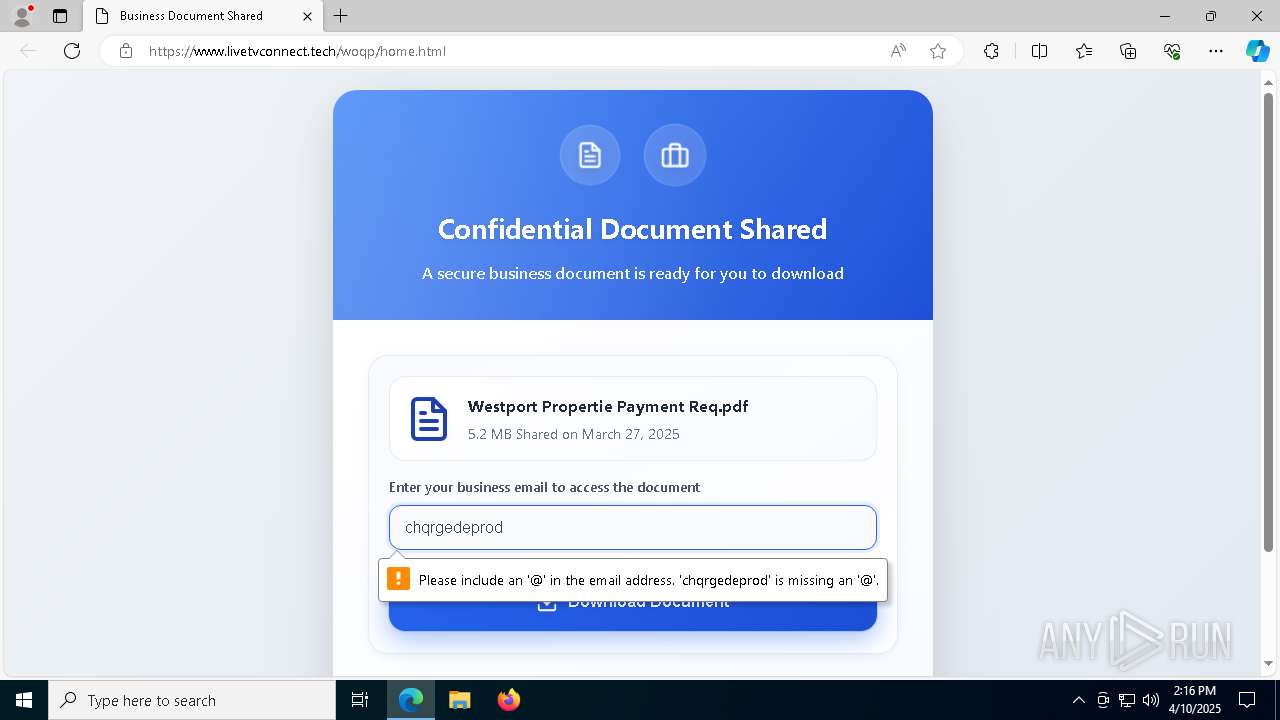Refresh the page with reload icon
The height and width of the screenshot is (720, 1280).
click(72, 51)
